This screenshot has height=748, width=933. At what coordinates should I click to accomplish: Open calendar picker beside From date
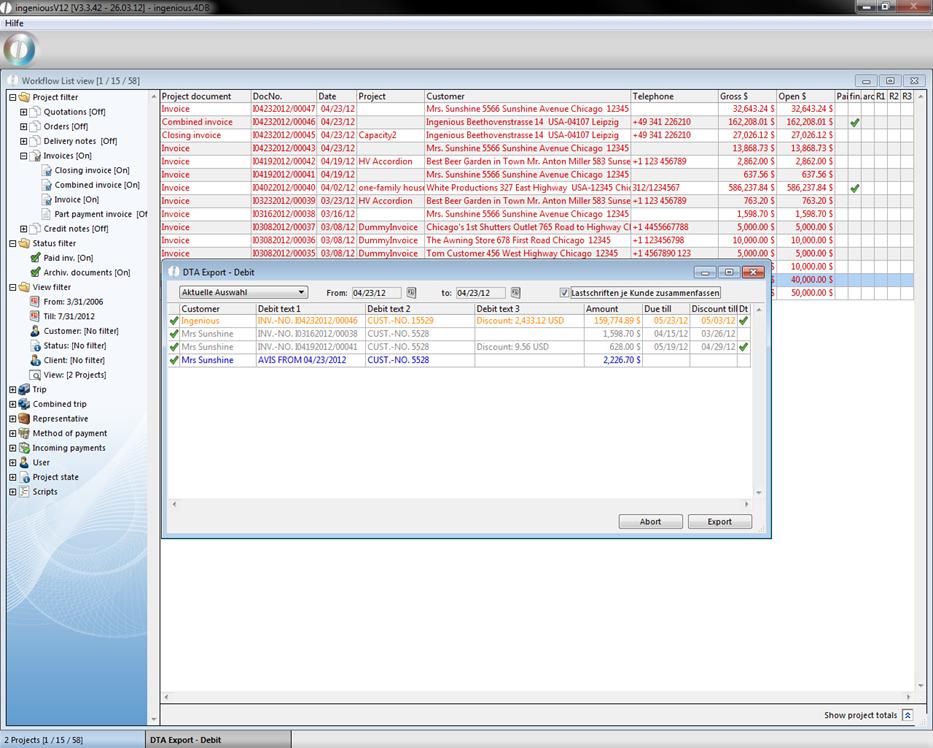[x=411, y=292]
